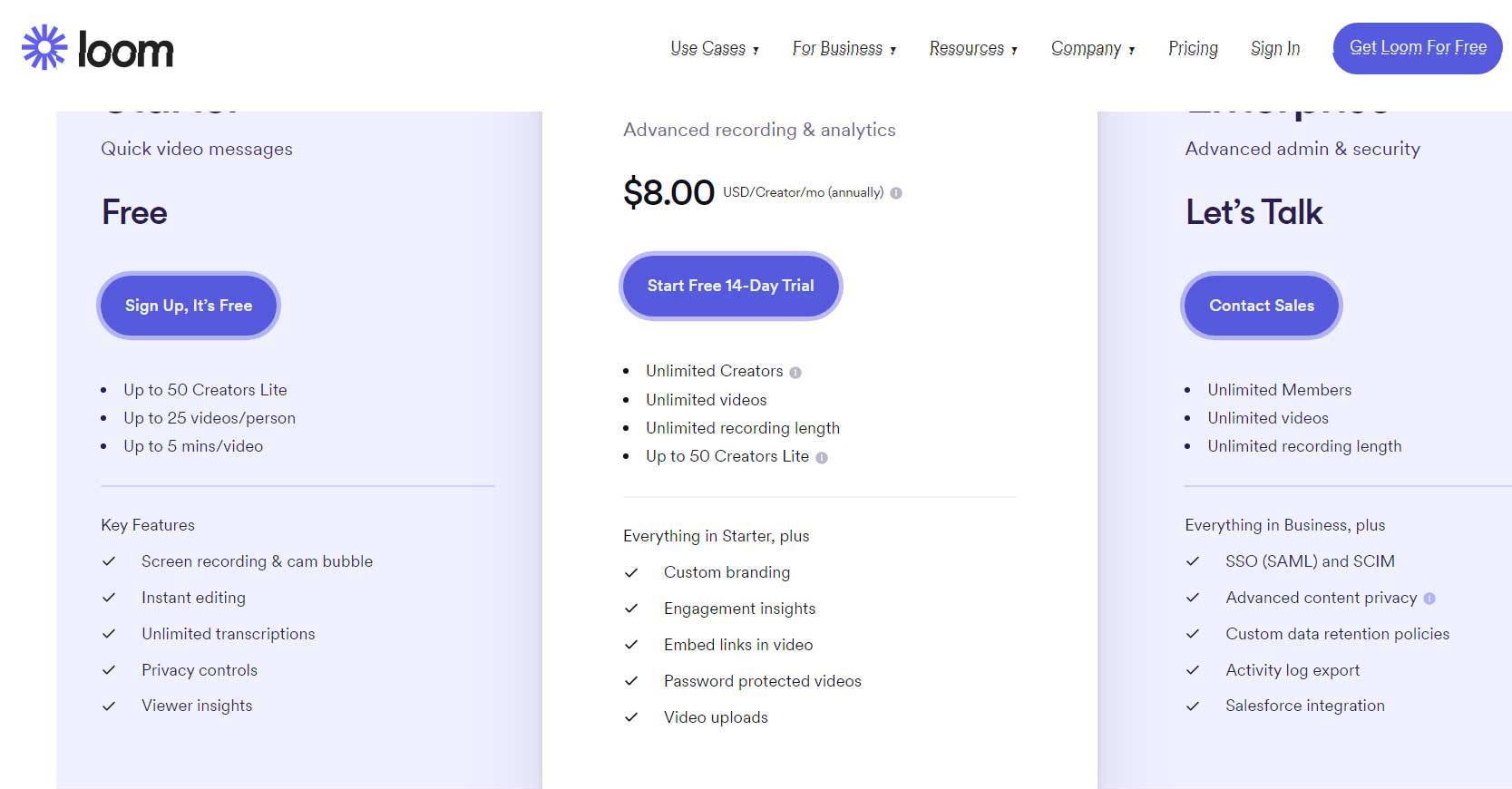Click the Let's Talk heading
The image size is (1512, 789).
coord(1253,212)
